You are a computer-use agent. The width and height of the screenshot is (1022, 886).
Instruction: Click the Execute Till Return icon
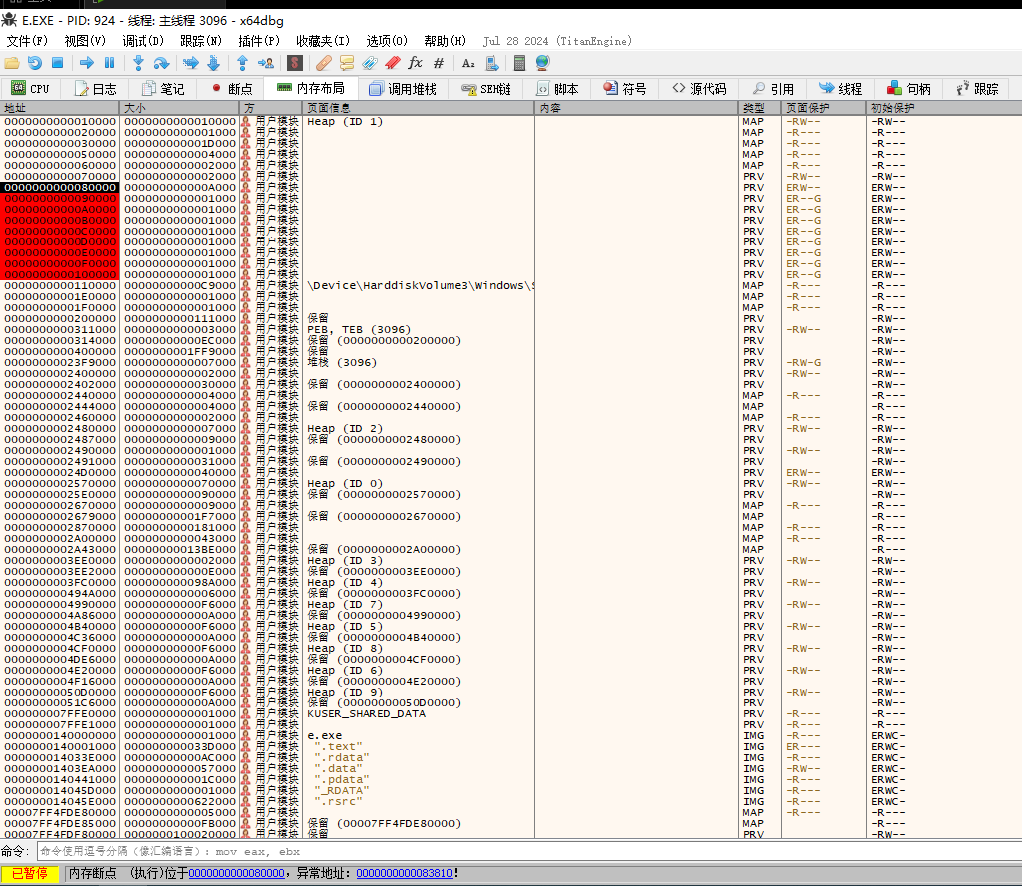[242, 63]
